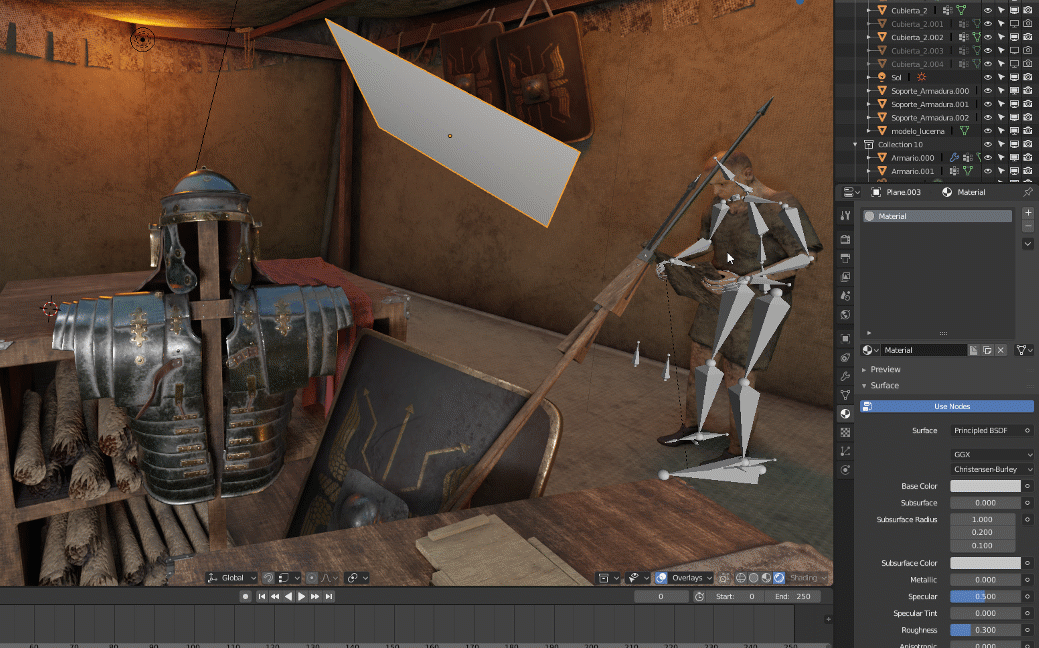Expand the Preview panel
This screenshot has height=648, width=1039.
[x=885, y=369]
